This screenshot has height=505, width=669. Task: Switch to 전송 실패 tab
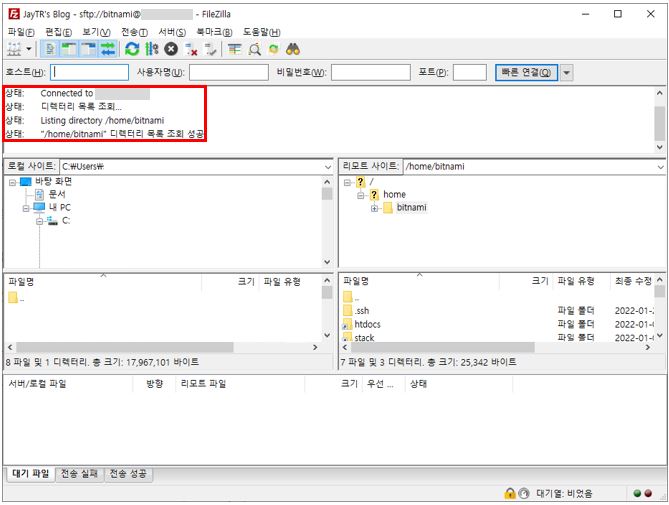tap(79, 474)
